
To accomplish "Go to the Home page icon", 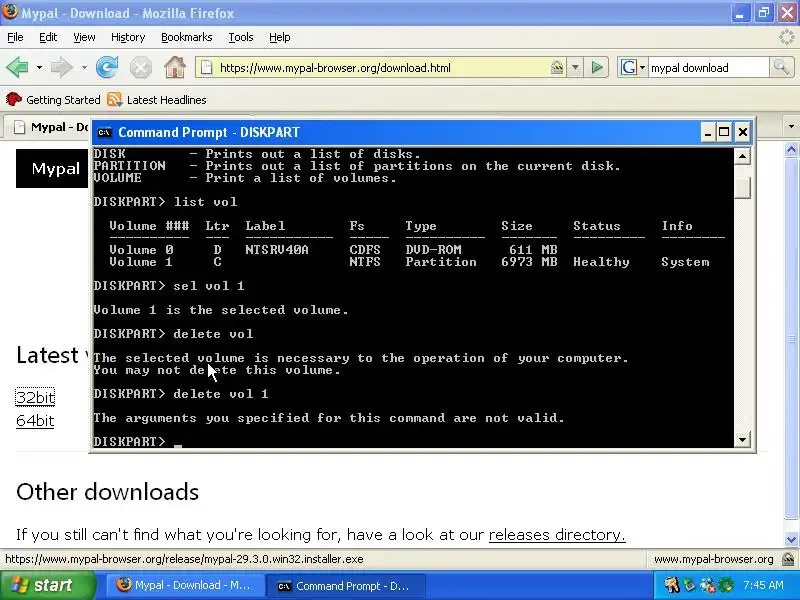I will (174, 67).
